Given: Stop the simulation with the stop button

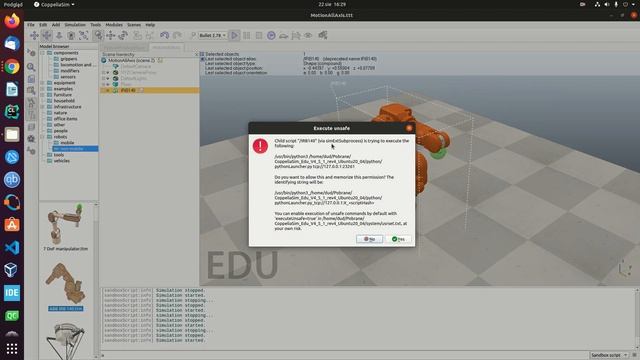Looking at the screenshot, I should click(x=259, y=36).
